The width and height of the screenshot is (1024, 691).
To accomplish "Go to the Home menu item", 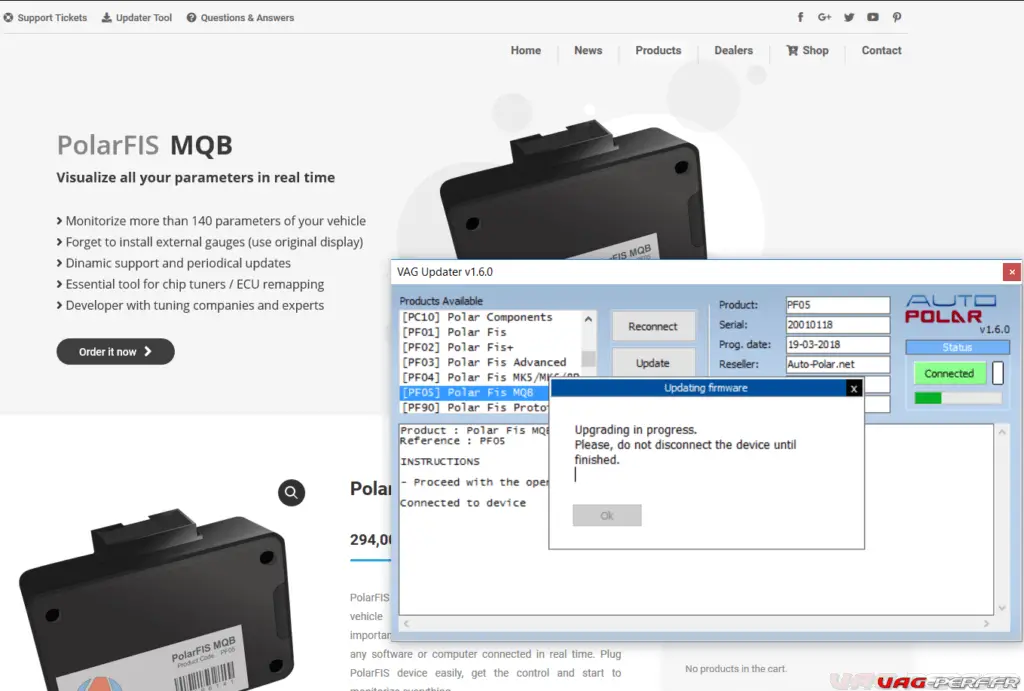I will pos(526,50).
